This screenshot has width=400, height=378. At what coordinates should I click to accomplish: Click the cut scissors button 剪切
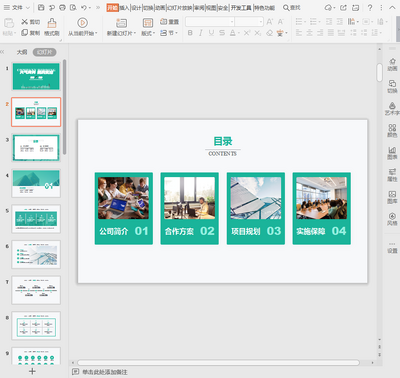[x=31, y=22]
